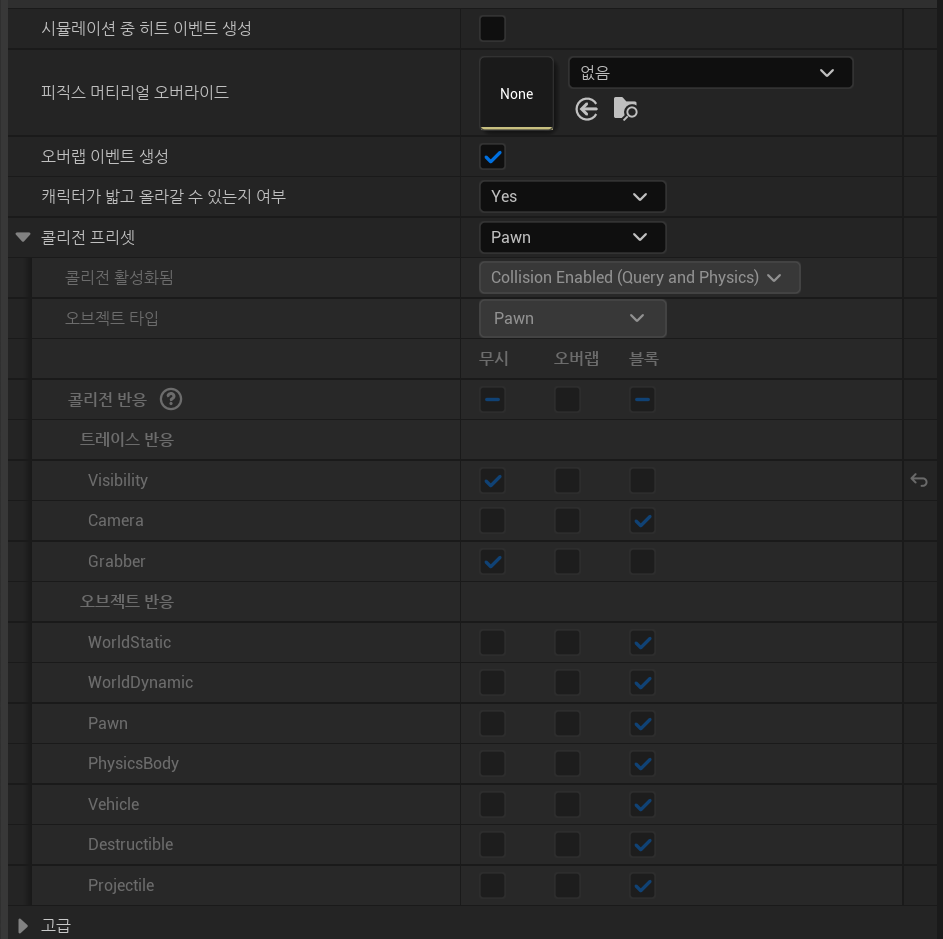Set Grabber response to 블록
The height and width of the screenshot is (939, 943).
(x=642, y=562)
